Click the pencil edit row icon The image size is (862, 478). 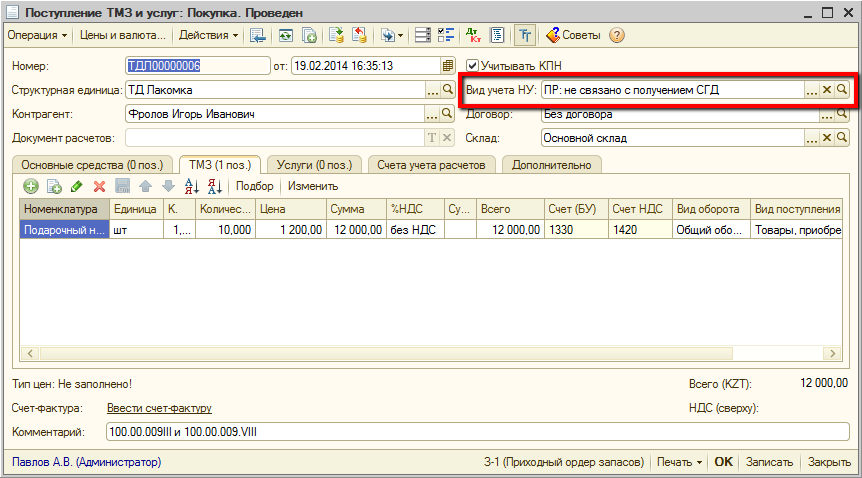click(x=77, y=186)
